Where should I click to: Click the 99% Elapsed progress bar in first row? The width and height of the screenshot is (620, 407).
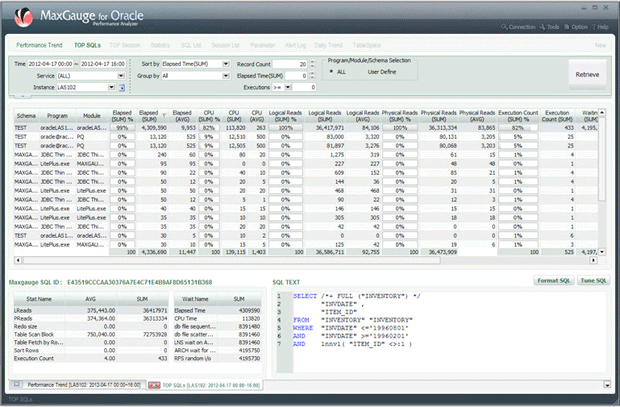pyautogui.click(x=122, y=128)
